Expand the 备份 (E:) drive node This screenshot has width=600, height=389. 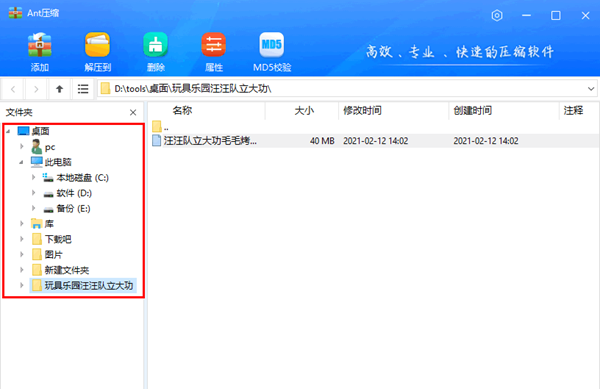[34, 208]
